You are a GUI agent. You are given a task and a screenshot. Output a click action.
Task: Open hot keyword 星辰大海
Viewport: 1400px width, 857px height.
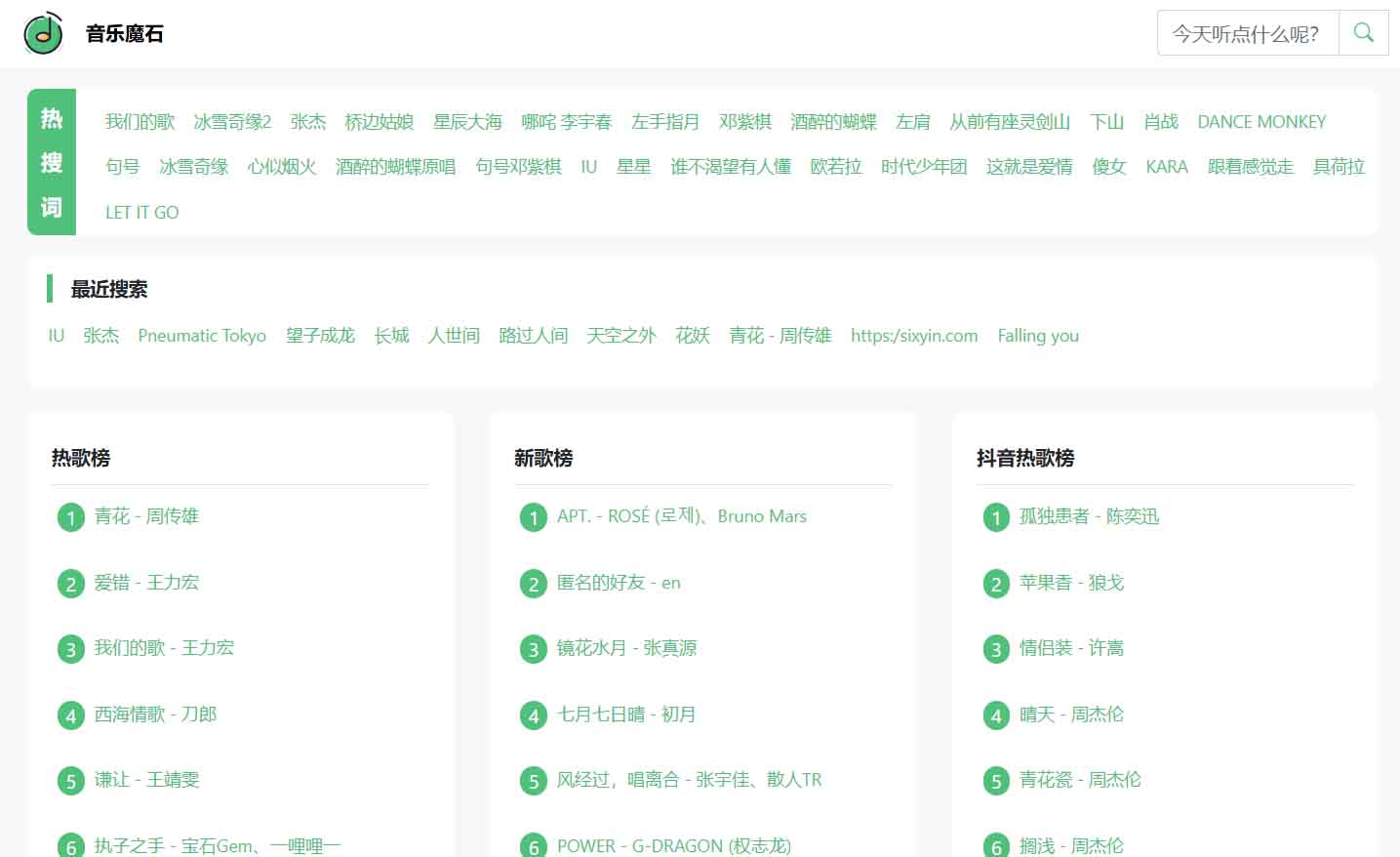point(467,122)
